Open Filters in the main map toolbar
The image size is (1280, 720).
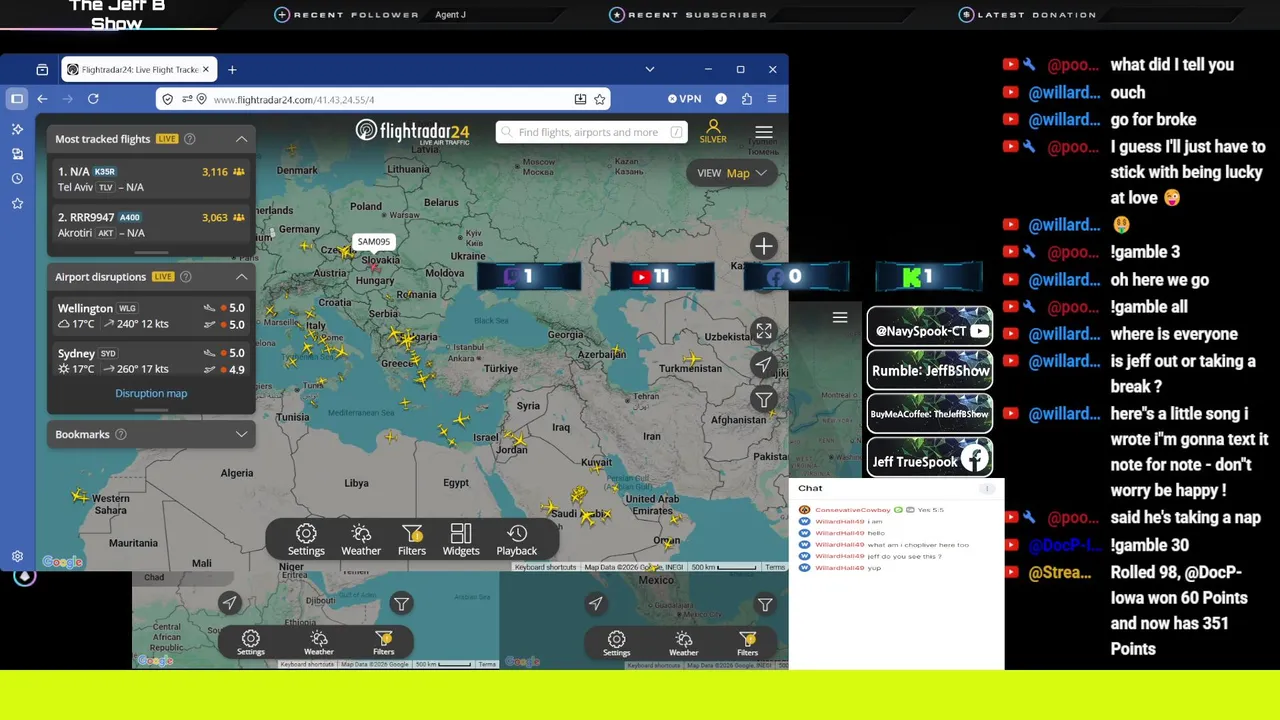412,540
